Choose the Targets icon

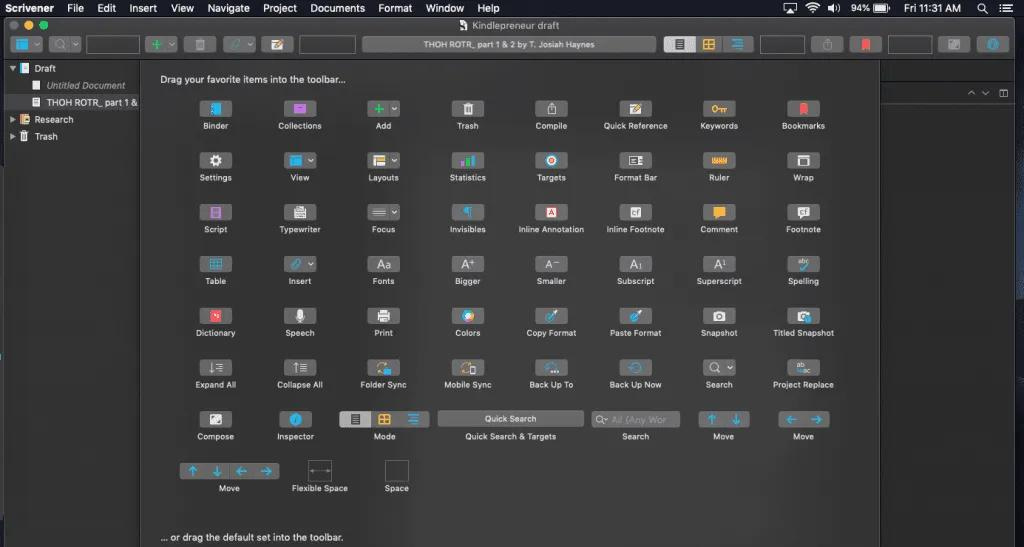click(551, 161)
